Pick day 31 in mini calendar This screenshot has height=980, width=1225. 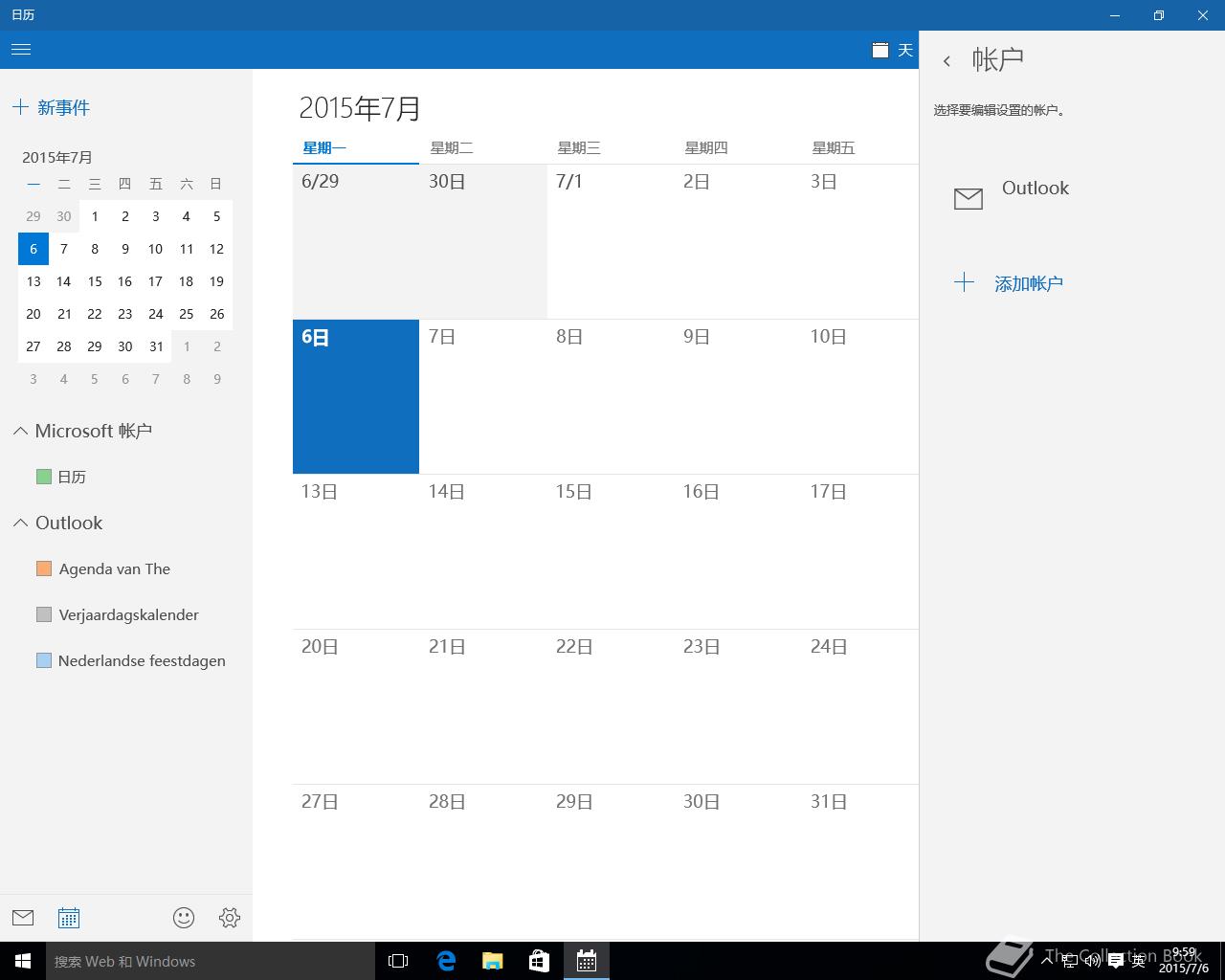point(156,346)
